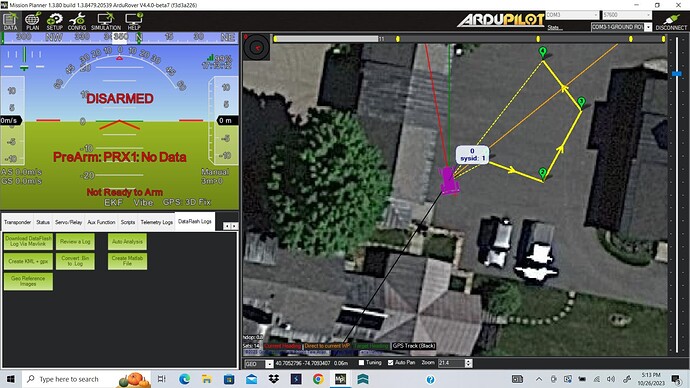690x388 pixels.
Task: Click the map zoom vertical slider handle
Action: [677, 73]
